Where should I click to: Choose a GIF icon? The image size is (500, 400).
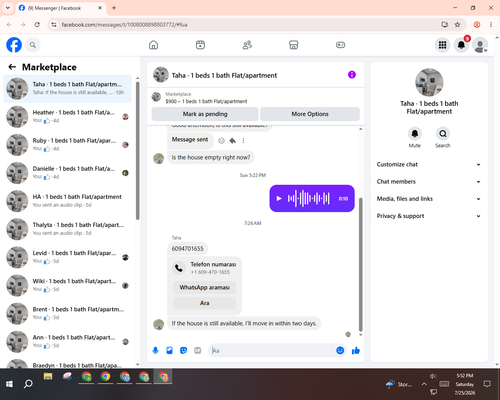[x=198, y=350]
